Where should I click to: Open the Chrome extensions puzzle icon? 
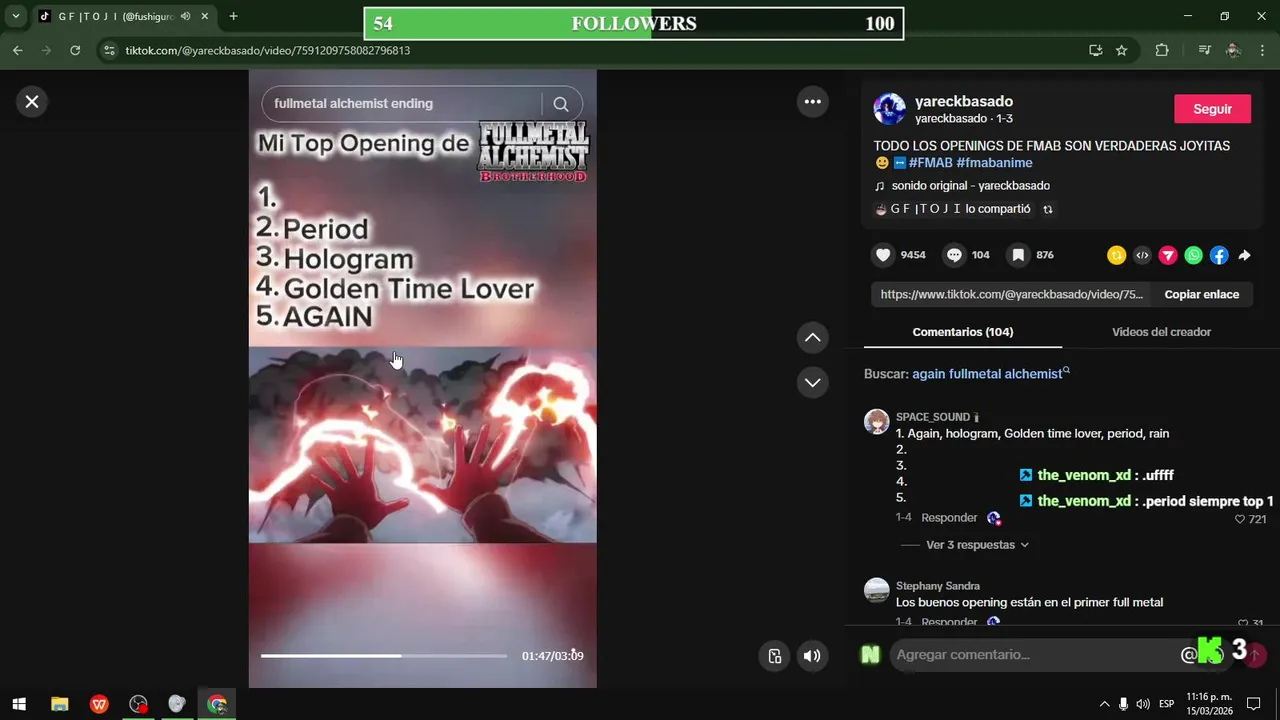click(1161, 50)
